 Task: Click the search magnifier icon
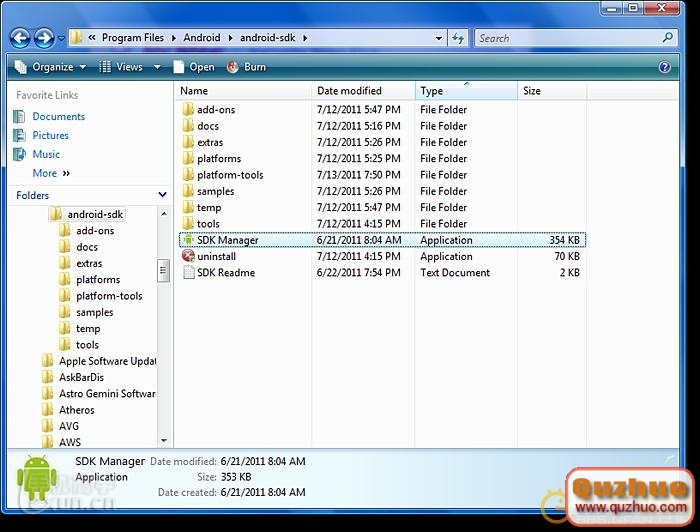(667, 37)
